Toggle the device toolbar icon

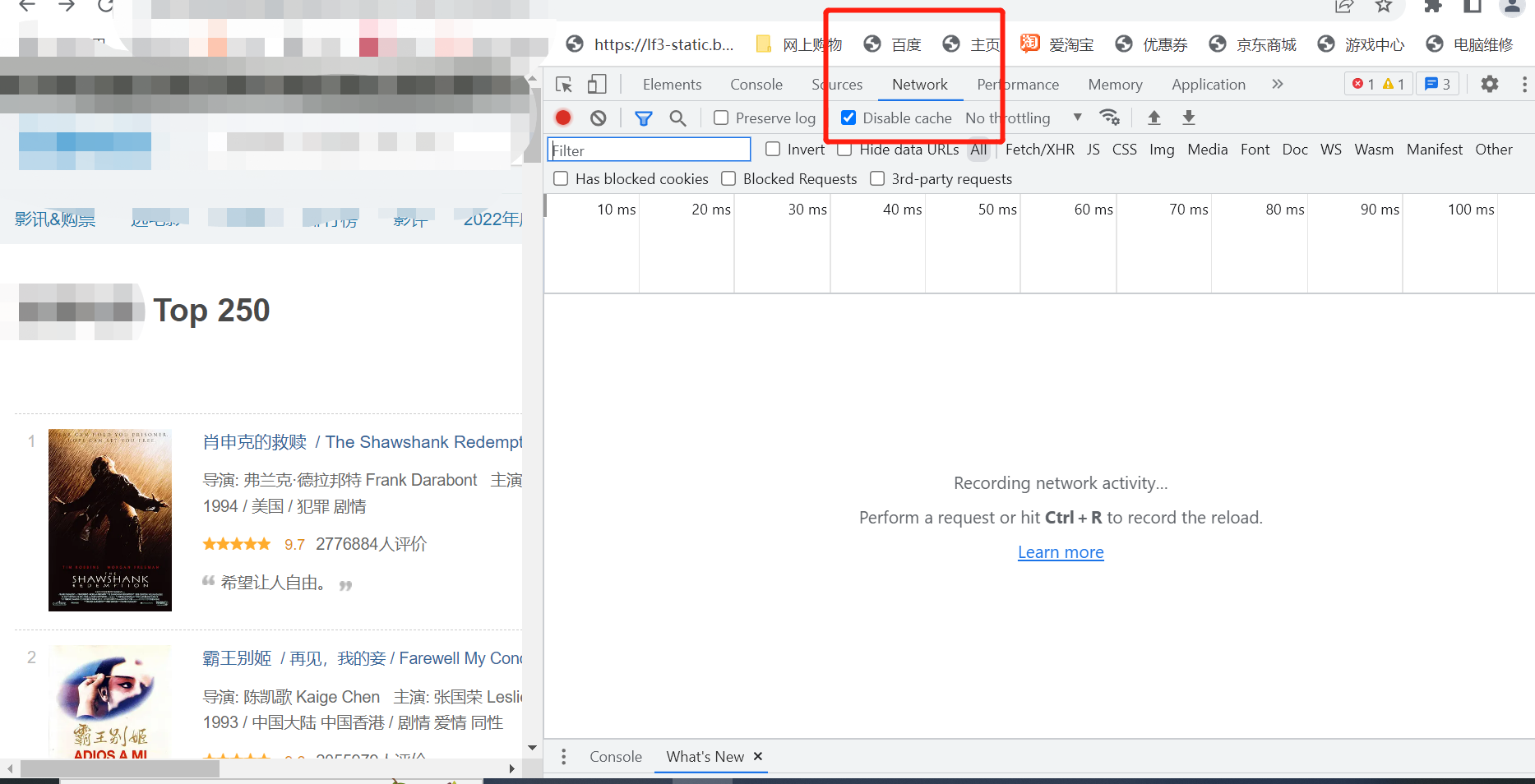(597, 85)
